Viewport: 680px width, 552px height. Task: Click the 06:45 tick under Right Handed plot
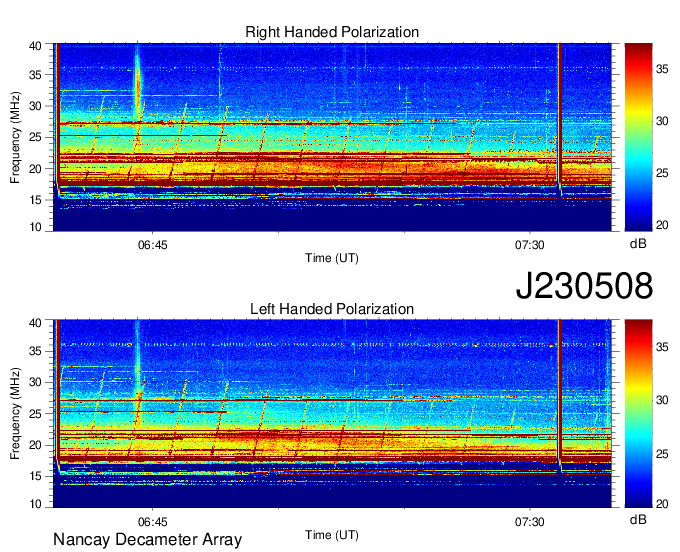point(152,245)
